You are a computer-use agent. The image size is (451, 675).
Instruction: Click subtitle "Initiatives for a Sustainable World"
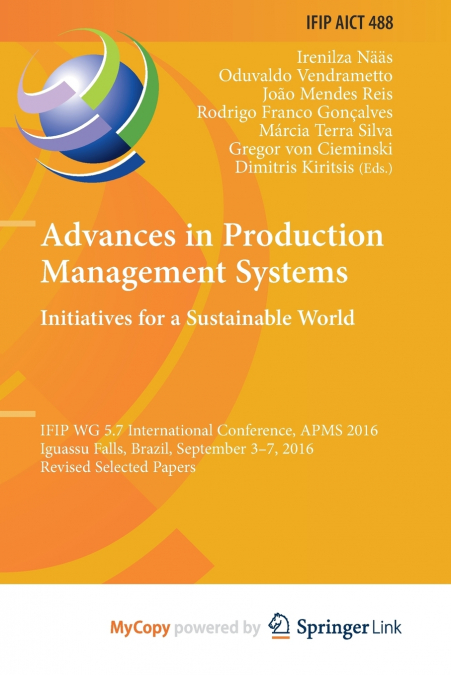[x=198, y=318]
